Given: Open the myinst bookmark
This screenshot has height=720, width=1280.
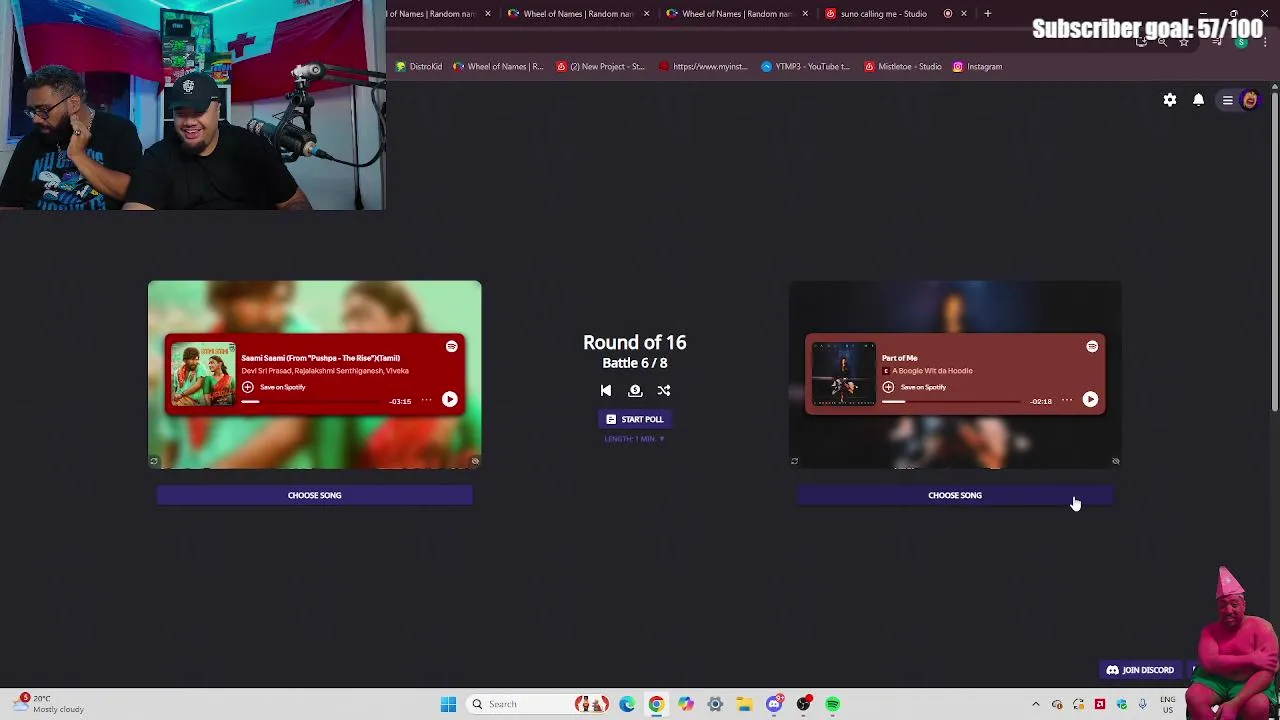Looking at the screenshot, I should [x=703, y=67].
